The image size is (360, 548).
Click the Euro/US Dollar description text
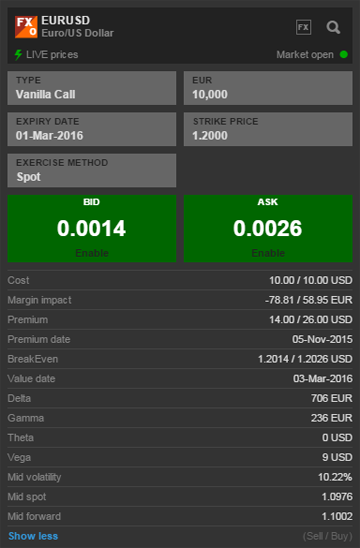click(x=78, y=33)
